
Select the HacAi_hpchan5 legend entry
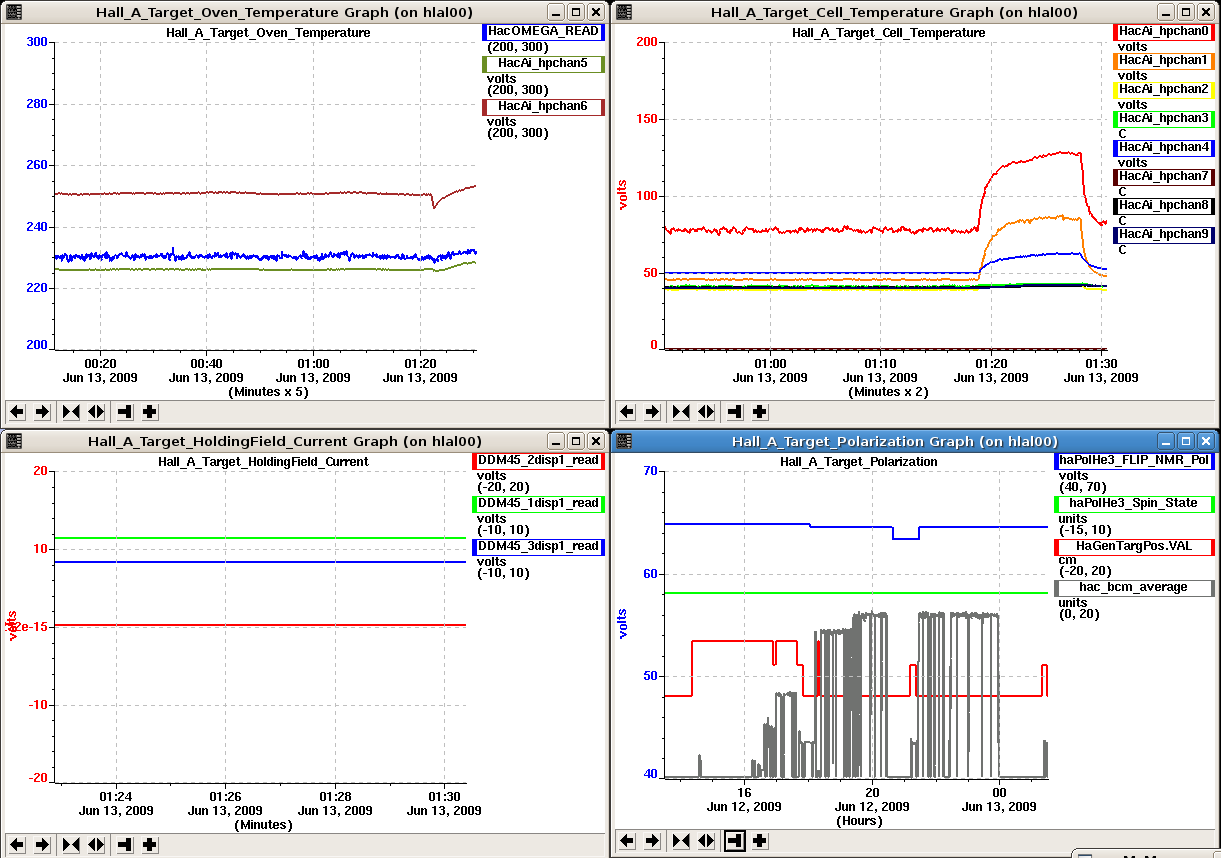543,64
